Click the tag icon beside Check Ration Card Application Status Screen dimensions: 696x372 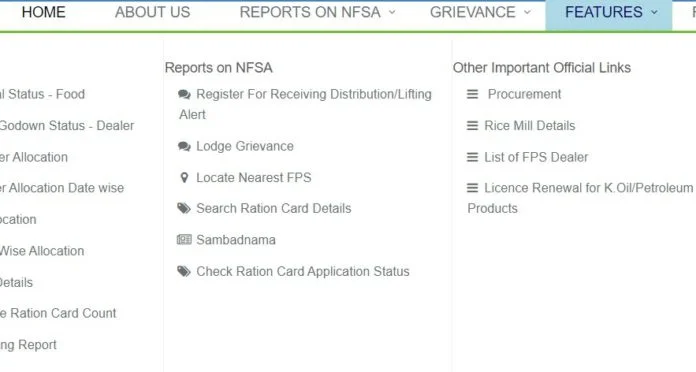tap(184, 271)
